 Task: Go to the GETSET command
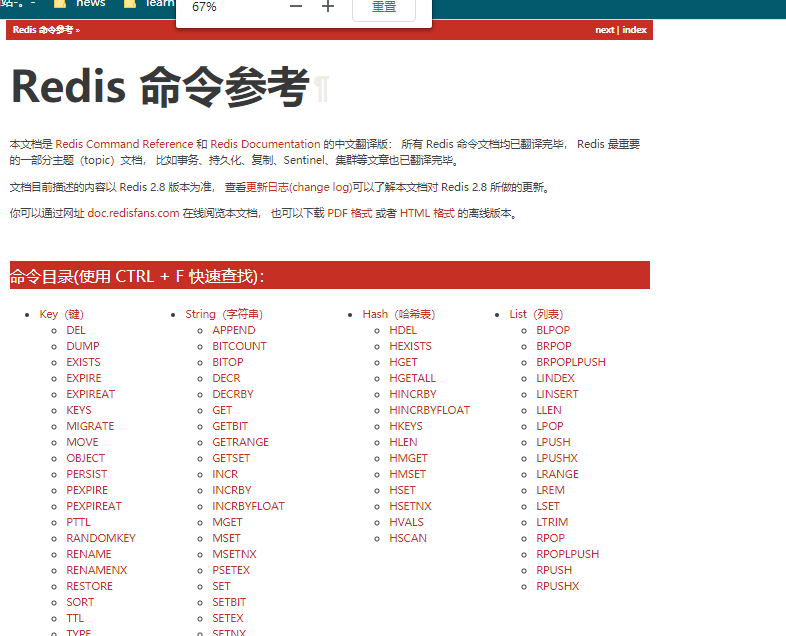click(x=231, y=459)
